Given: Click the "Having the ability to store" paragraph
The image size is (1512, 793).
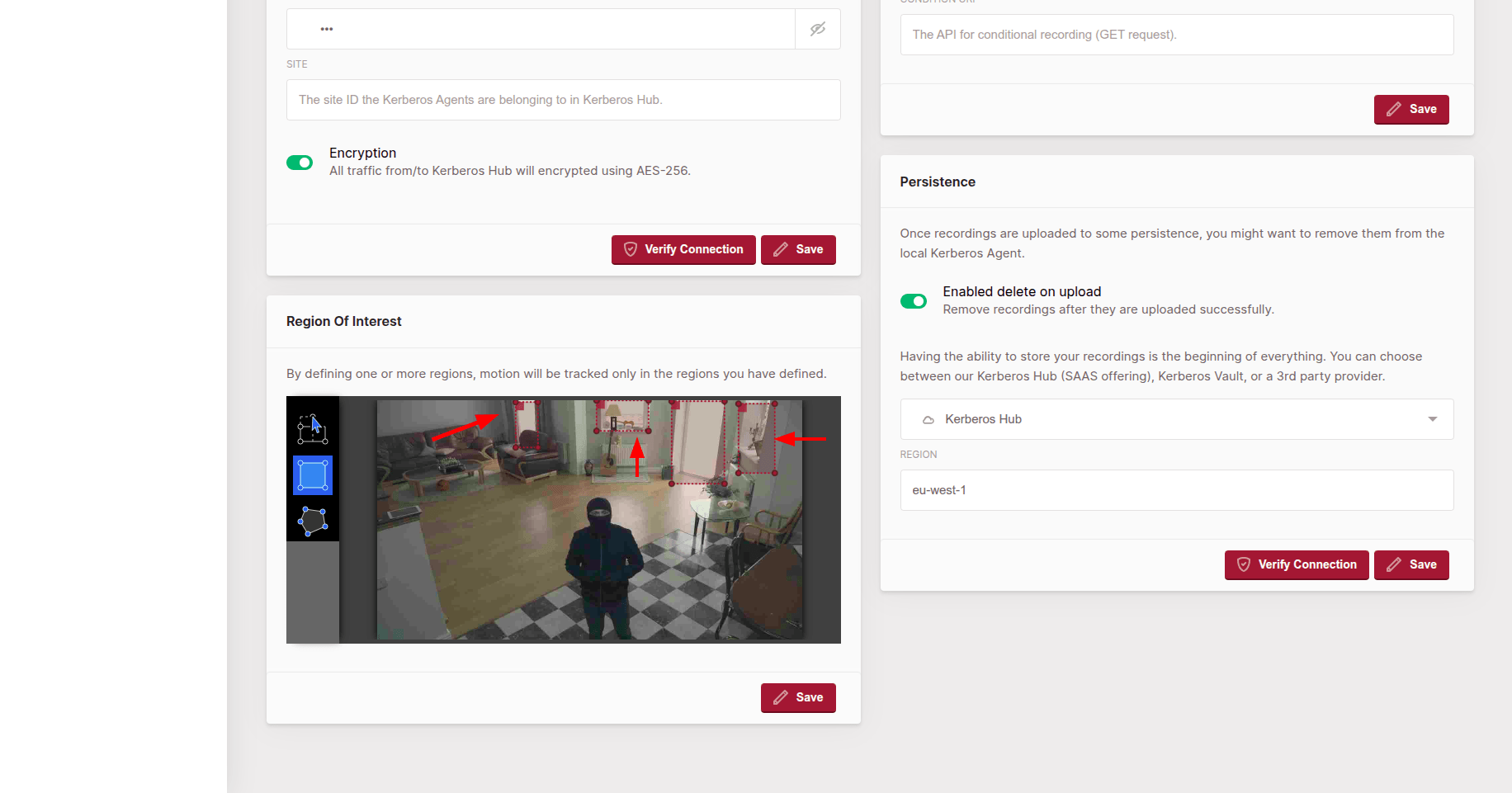Looking at the screenshot, I should tap(1161, 366).
